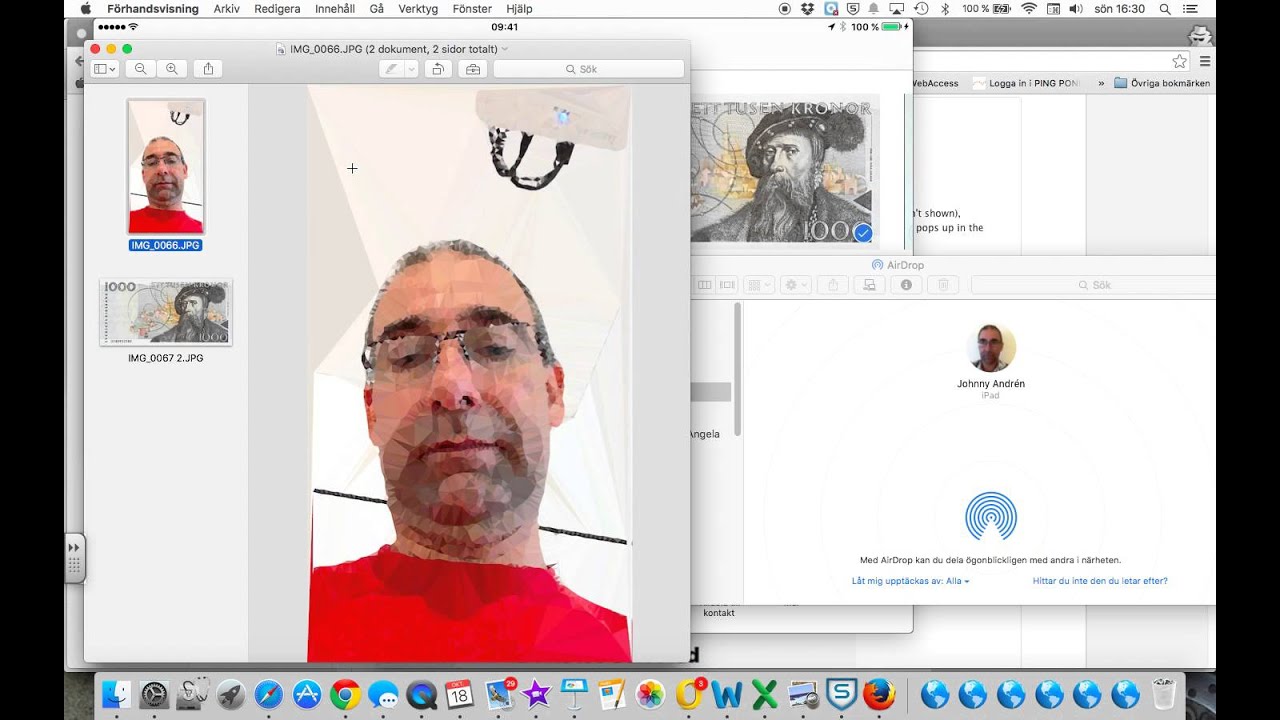Open the Gå menu
Image resolution: width=1280 pixels, height=720 pixels.
click(x=376, y=9)
